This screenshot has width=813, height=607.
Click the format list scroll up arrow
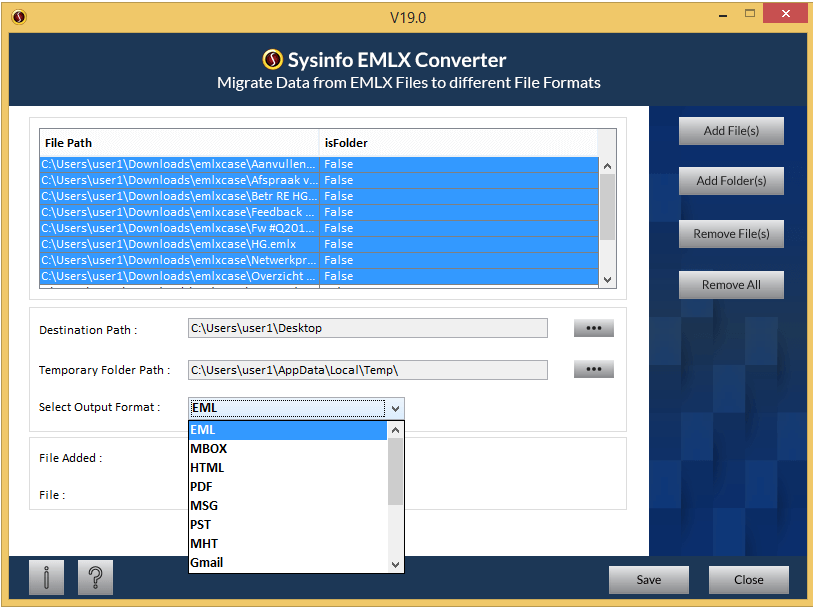[x=396, y=430]
